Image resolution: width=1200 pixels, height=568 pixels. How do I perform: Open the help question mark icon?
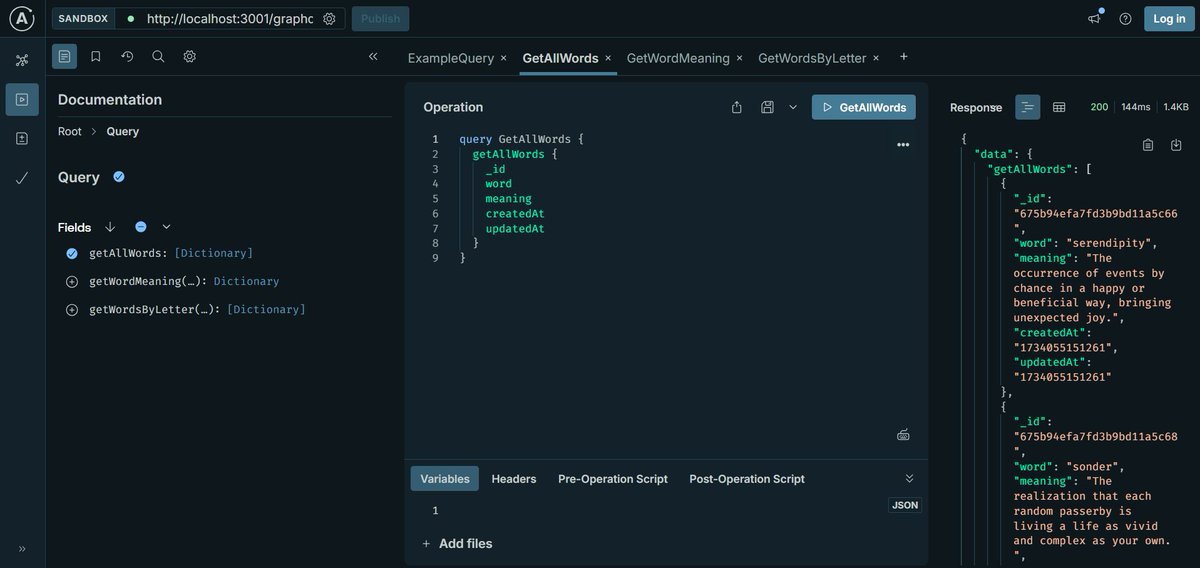(1125, 19)
